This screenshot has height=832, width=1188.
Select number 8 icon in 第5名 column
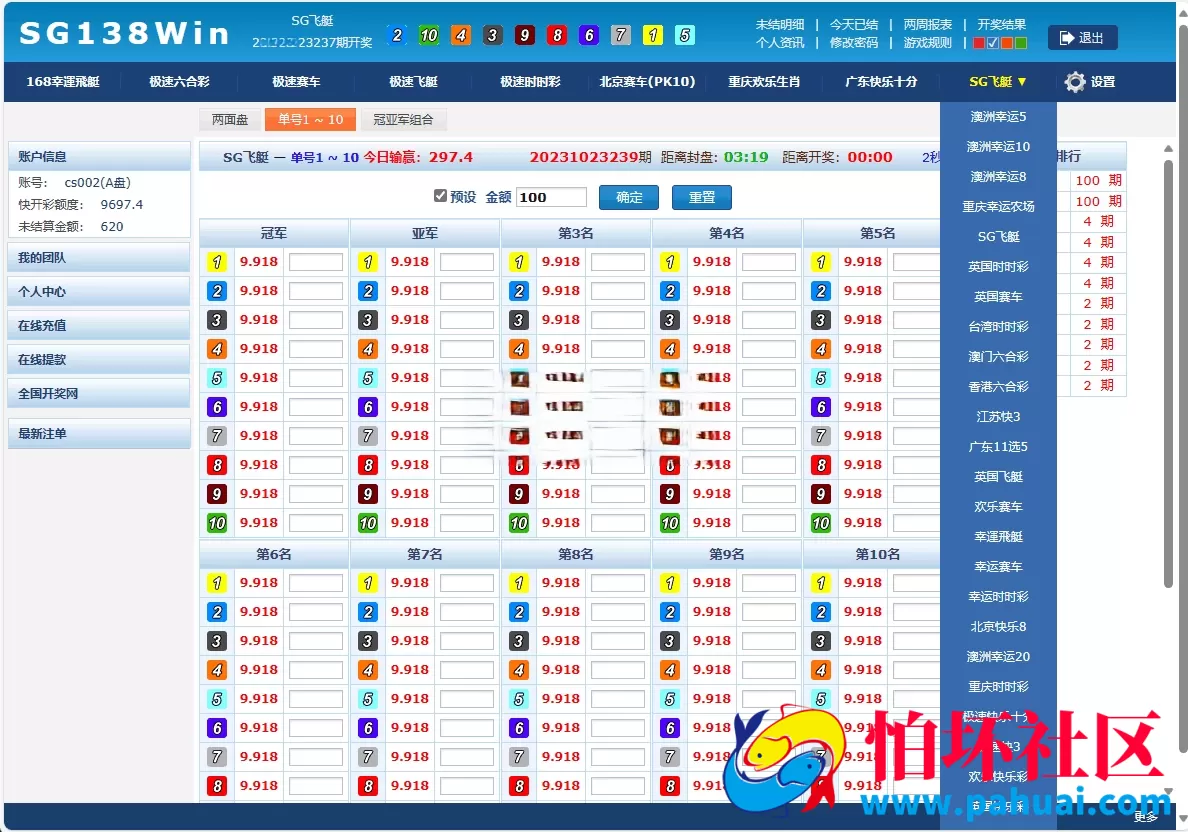821,465
